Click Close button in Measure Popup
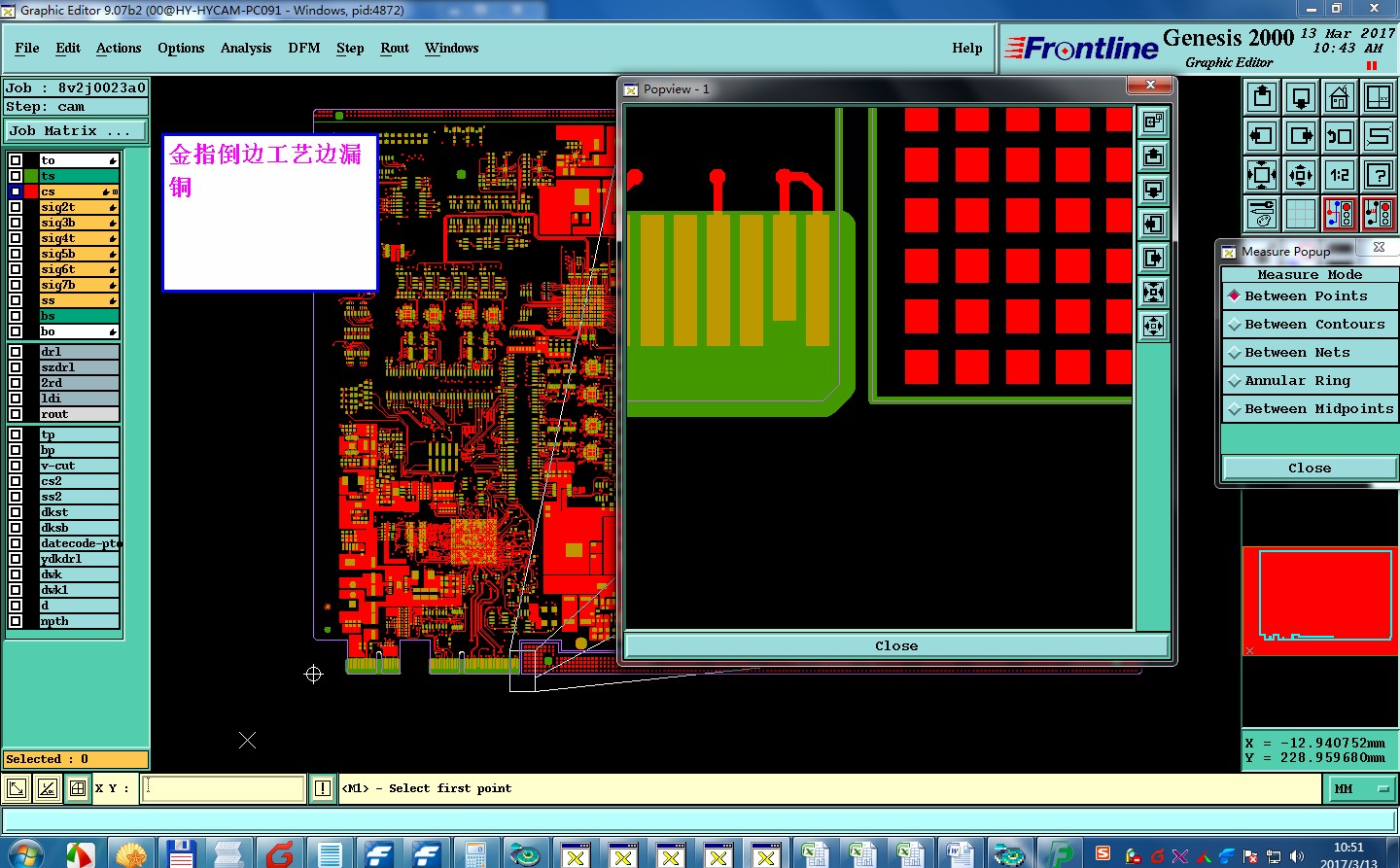 pyautogui.click(x=1310, y=469)
